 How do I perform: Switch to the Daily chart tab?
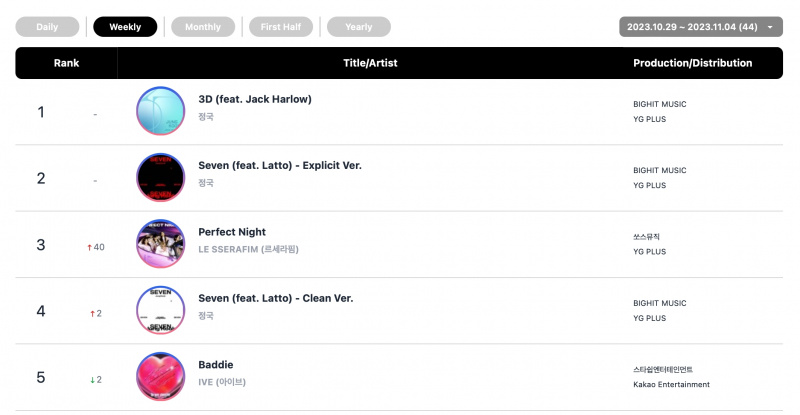(47, 27)
